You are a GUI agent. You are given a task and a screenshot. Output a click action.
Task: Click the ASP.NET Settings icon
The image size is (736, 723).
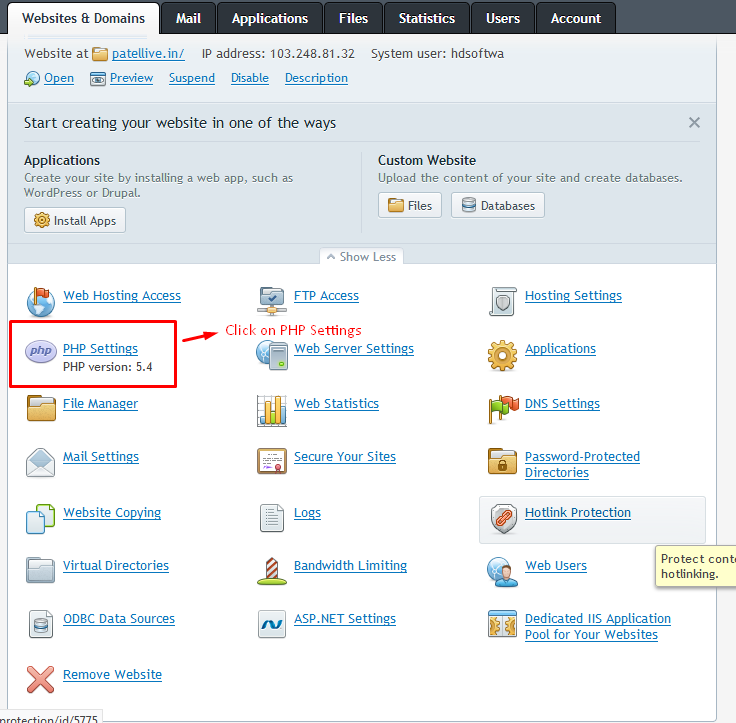tap(272, 623)
